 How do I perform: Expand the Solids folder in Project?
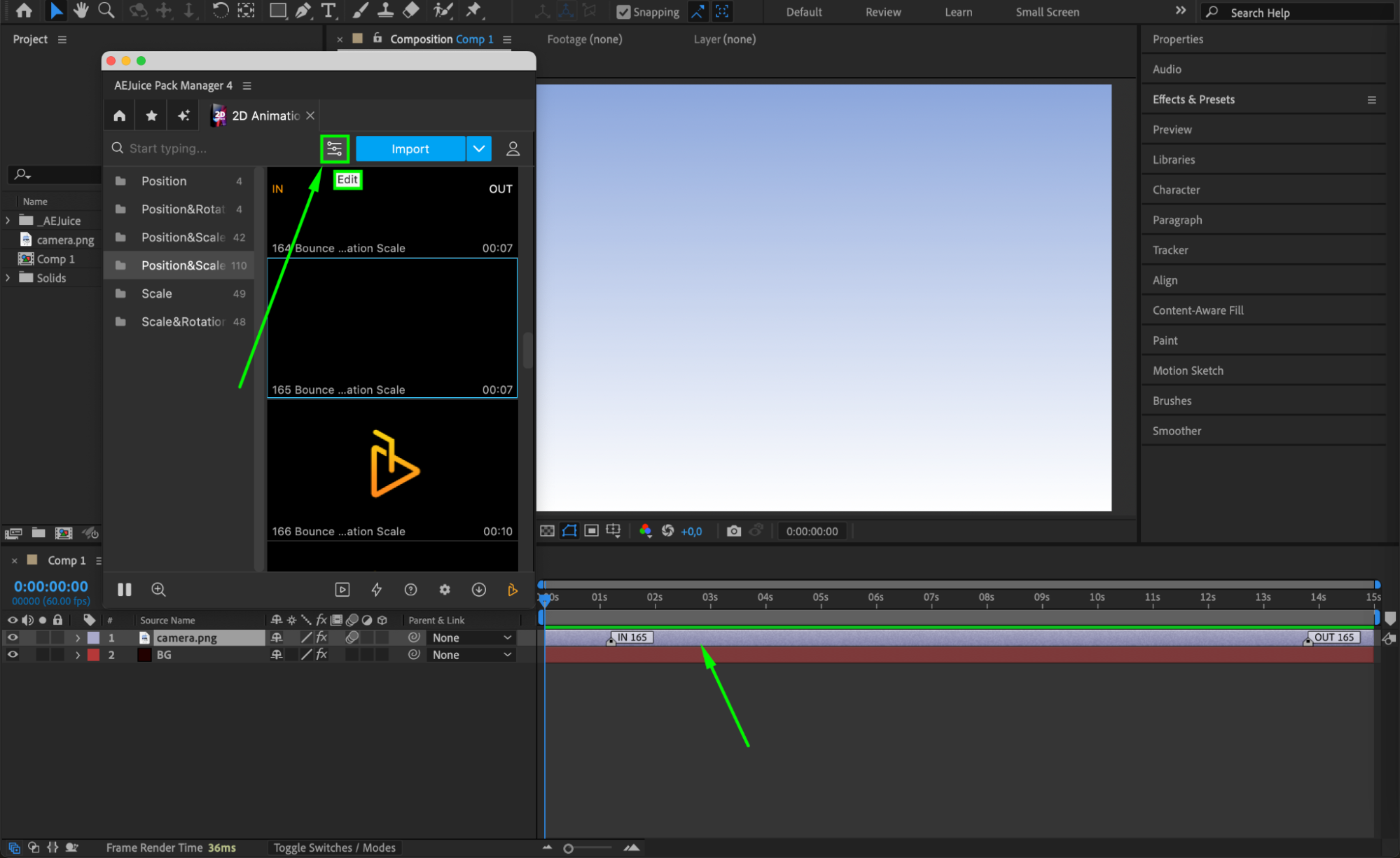point(8,278)
